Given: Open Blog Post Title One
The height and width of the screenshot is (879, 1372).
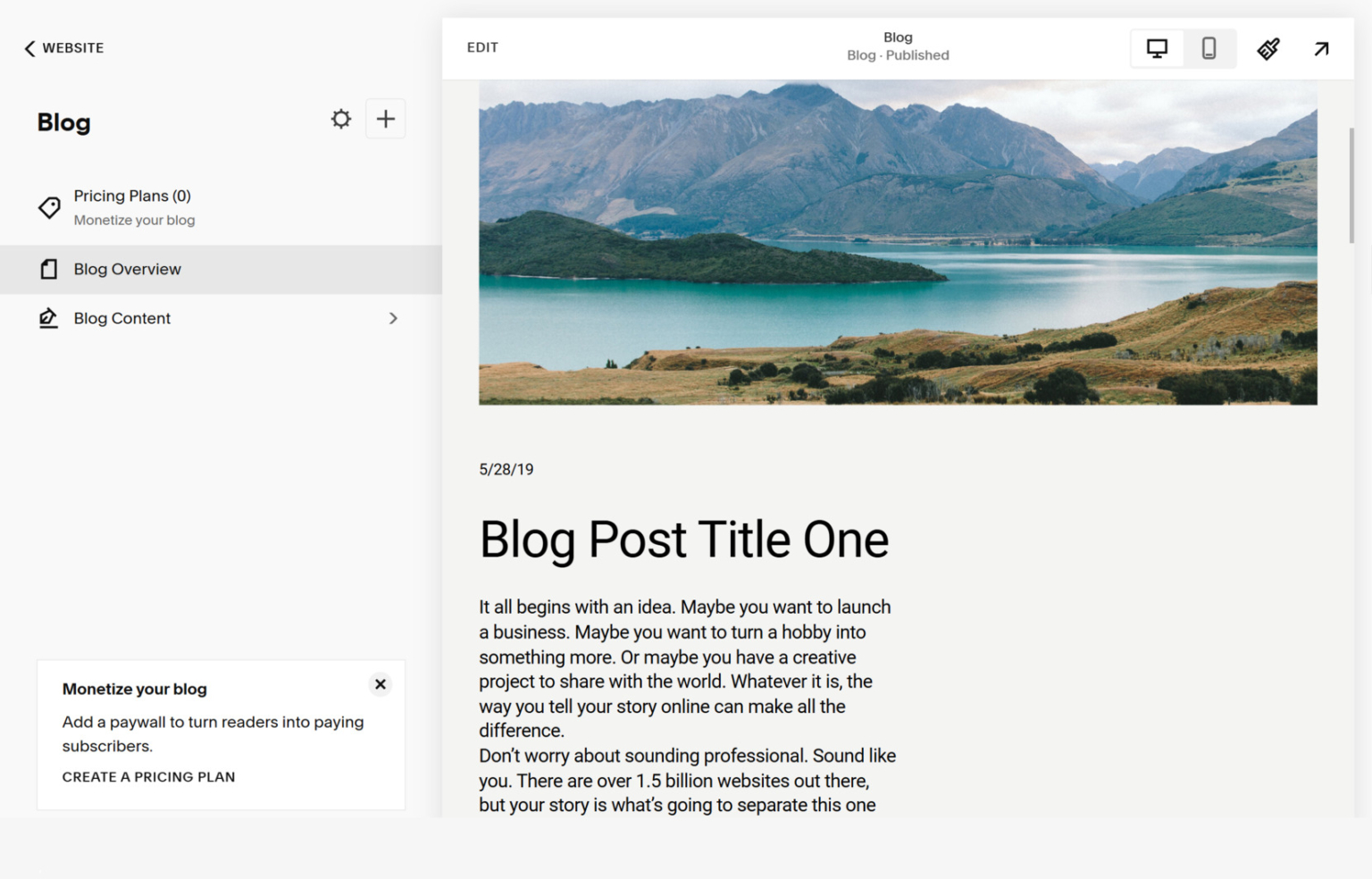Looking at the screenshot, I should (684, 539).
